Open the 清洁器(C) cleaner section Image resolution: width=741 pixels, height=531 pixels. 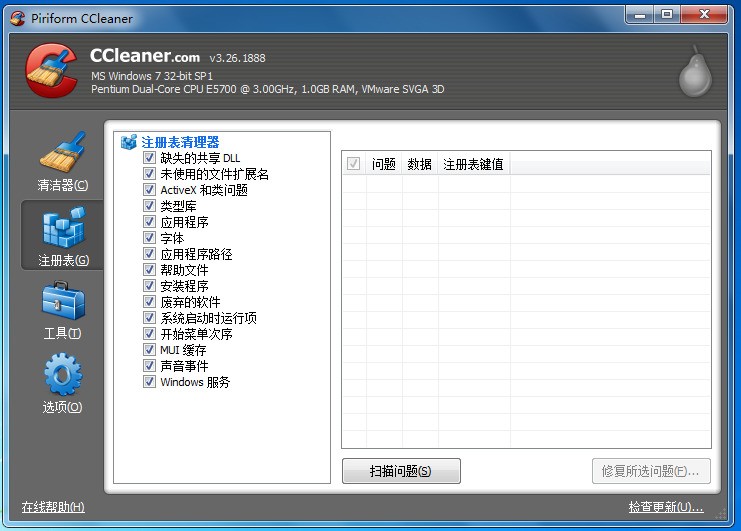coord(62,162)
